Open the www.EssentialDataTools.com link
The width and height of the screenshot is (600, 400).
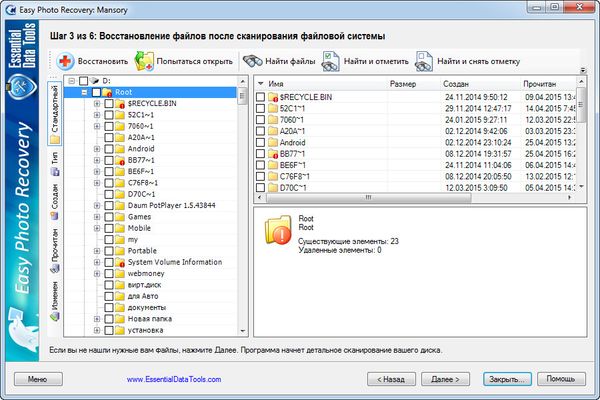(174, 379)
